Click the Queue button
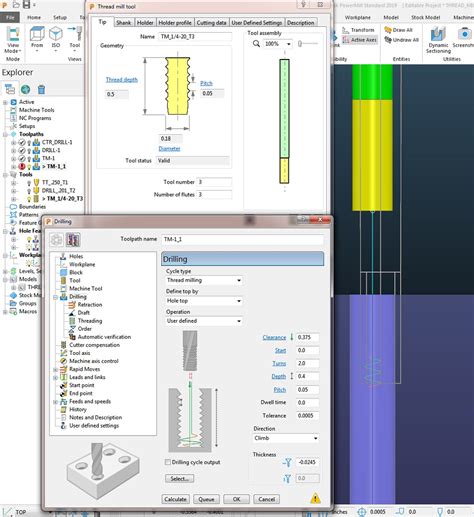Screen dimensions: 474x517 click(206, 499)
